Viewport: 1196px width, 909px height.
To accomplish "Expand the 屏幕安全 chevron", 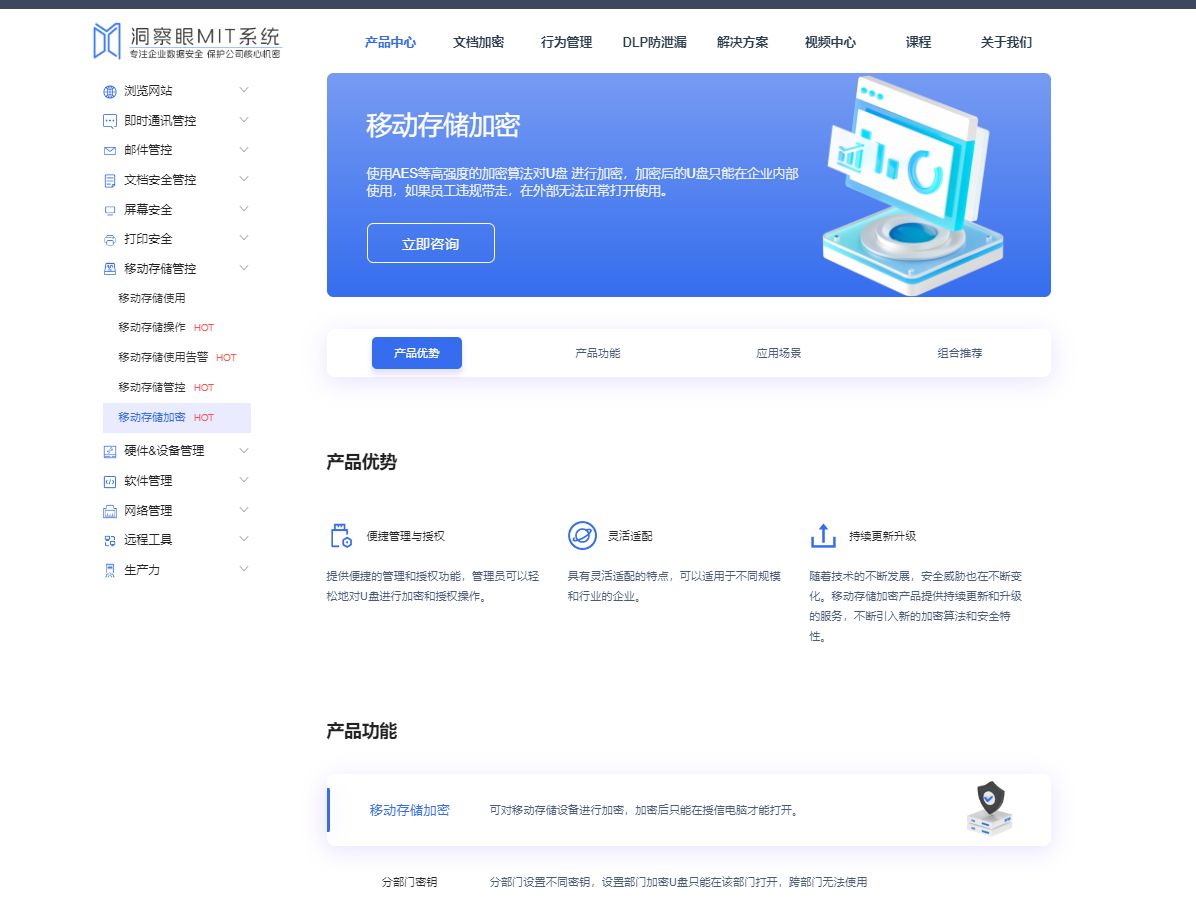I will pyautogui.click(x=244, y=208).
